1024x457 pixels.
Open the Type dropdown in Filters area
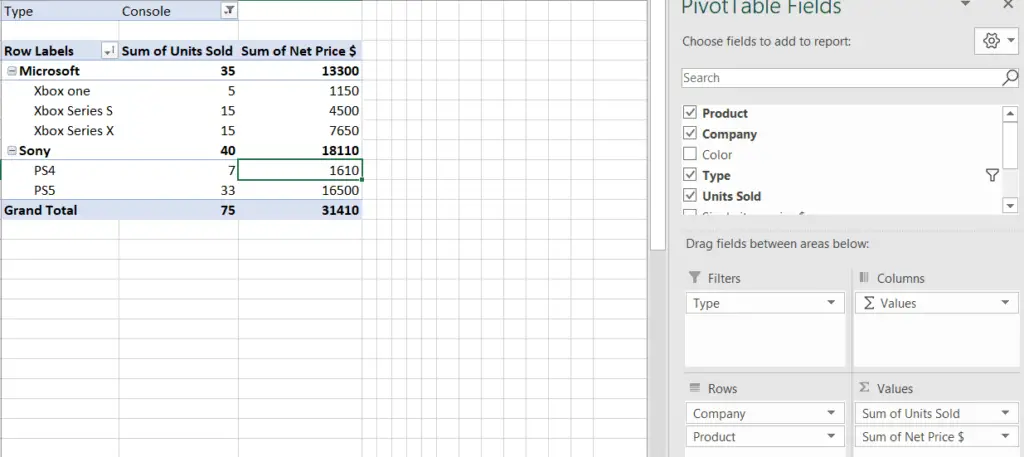831,303
